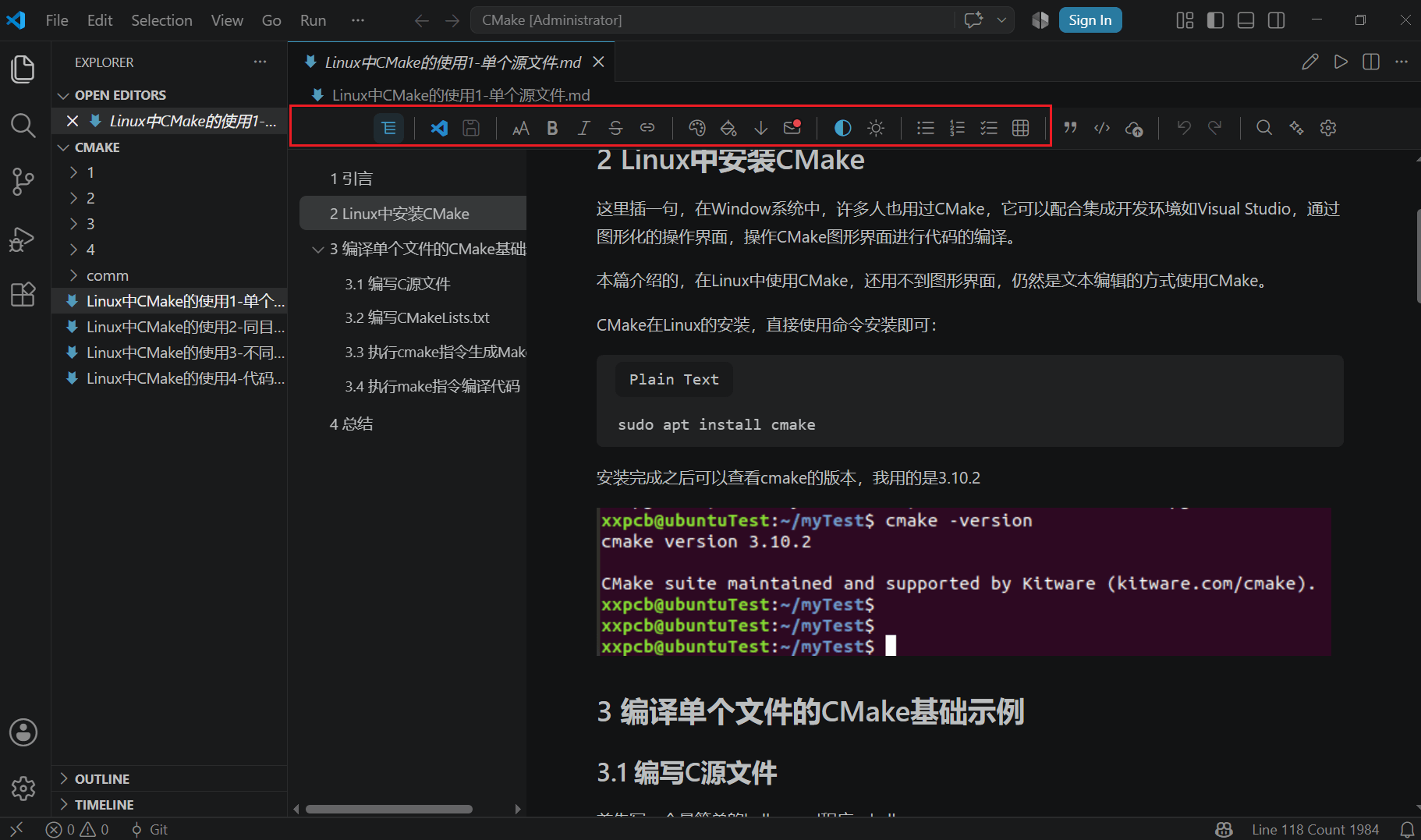Open file in VS Code text editor
Image resolution: width=1421 pixels, height=840 pixels.
click(439, 128)
